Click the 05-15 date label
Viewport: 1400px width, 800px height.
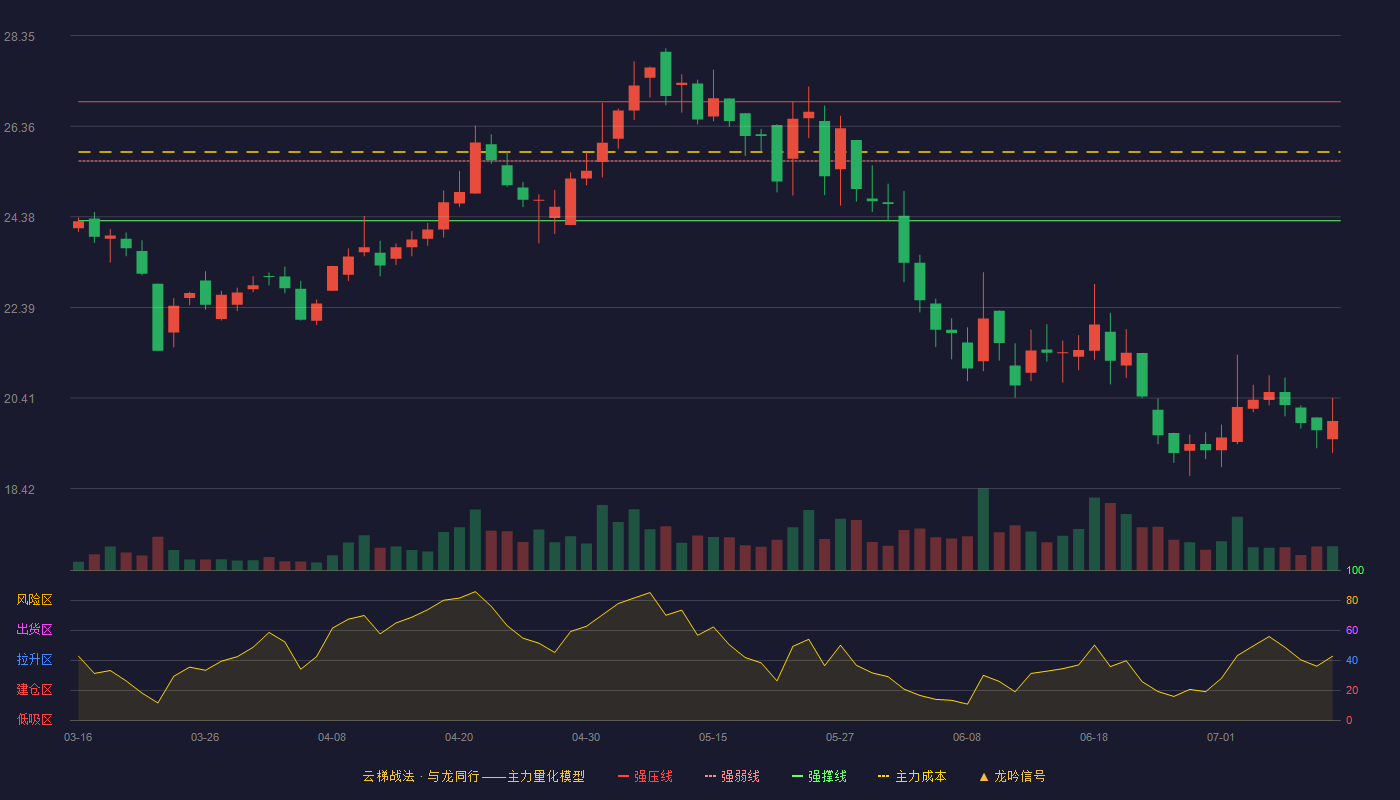point(713,737)
